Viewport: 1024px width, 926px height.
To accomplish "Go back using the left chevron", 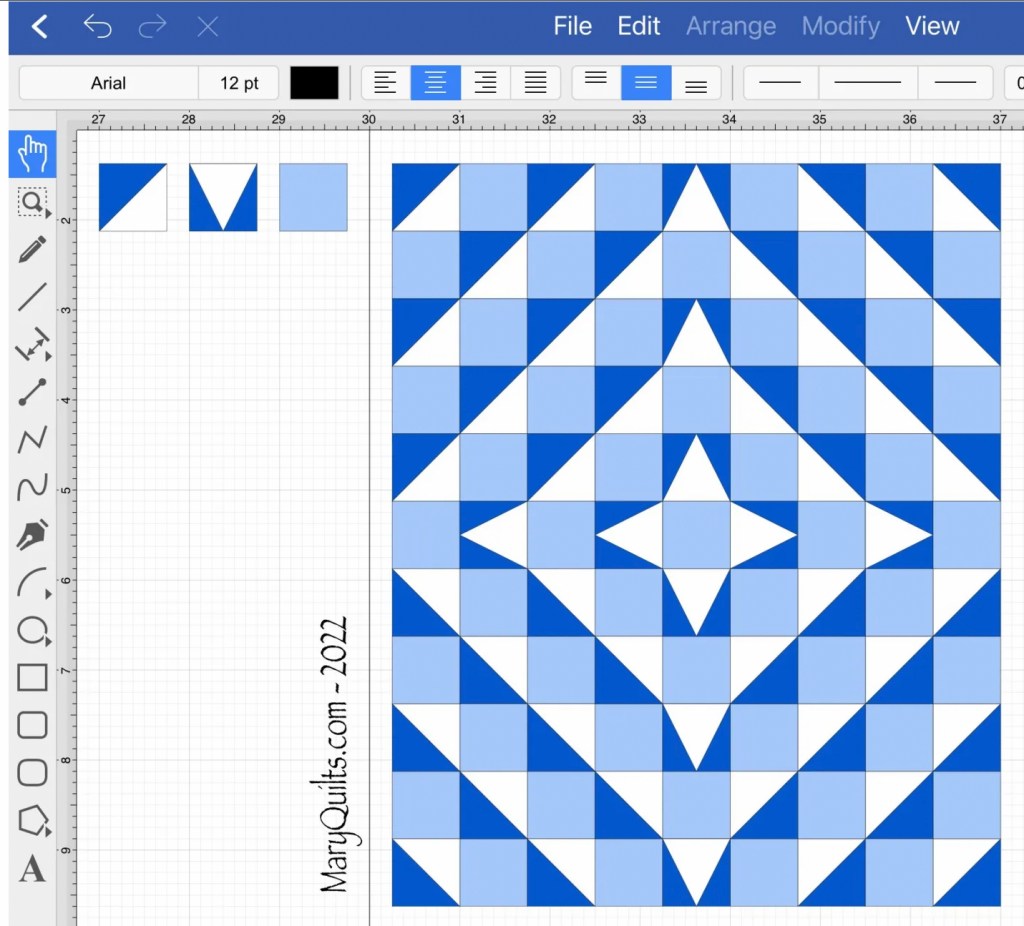I will (39, 27).
